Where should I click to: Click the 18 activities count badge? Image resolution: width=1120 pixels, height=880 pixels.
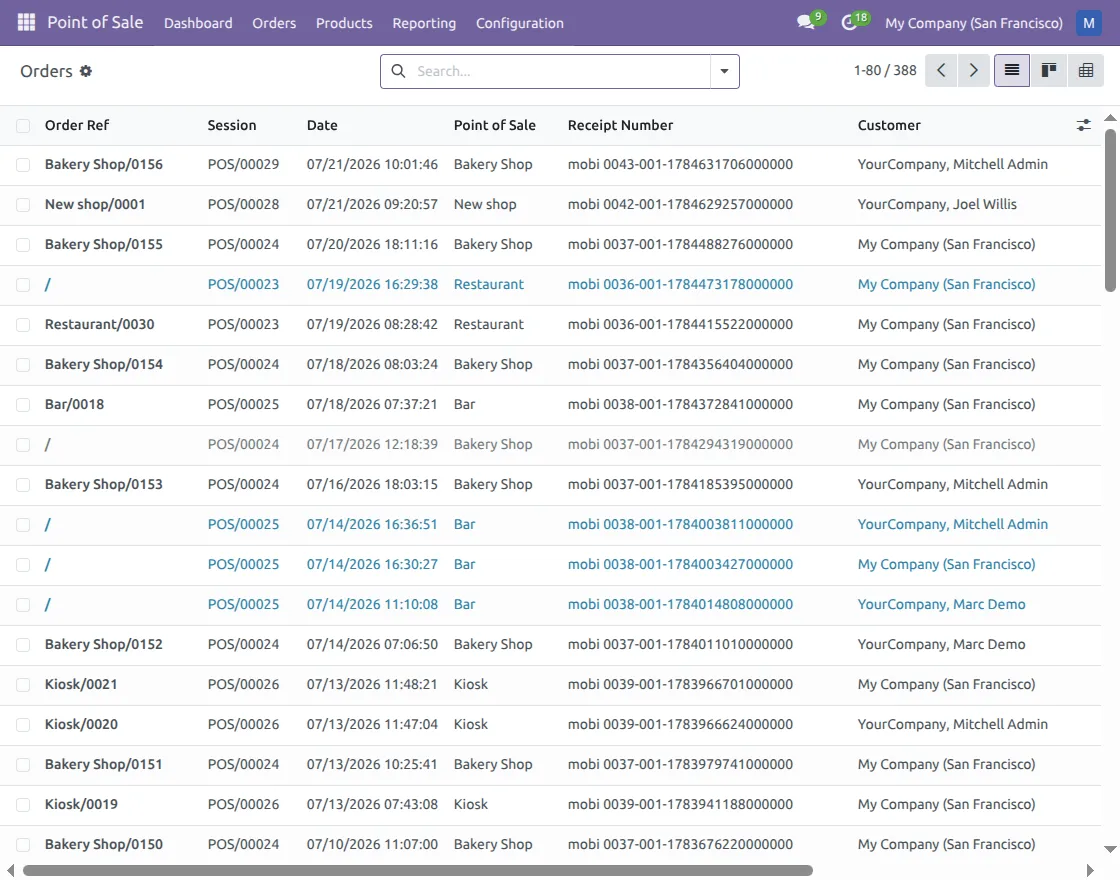click(861, 17)
